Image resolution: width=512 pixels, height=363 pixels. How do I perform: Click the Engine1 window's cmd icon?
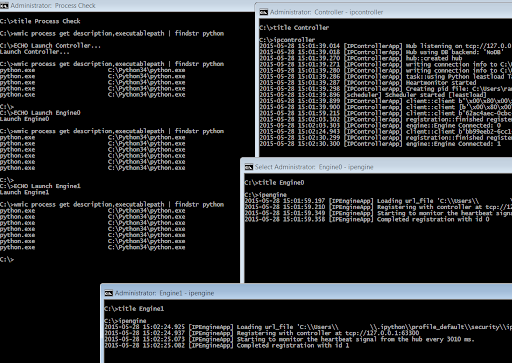(x=109, y=293)
